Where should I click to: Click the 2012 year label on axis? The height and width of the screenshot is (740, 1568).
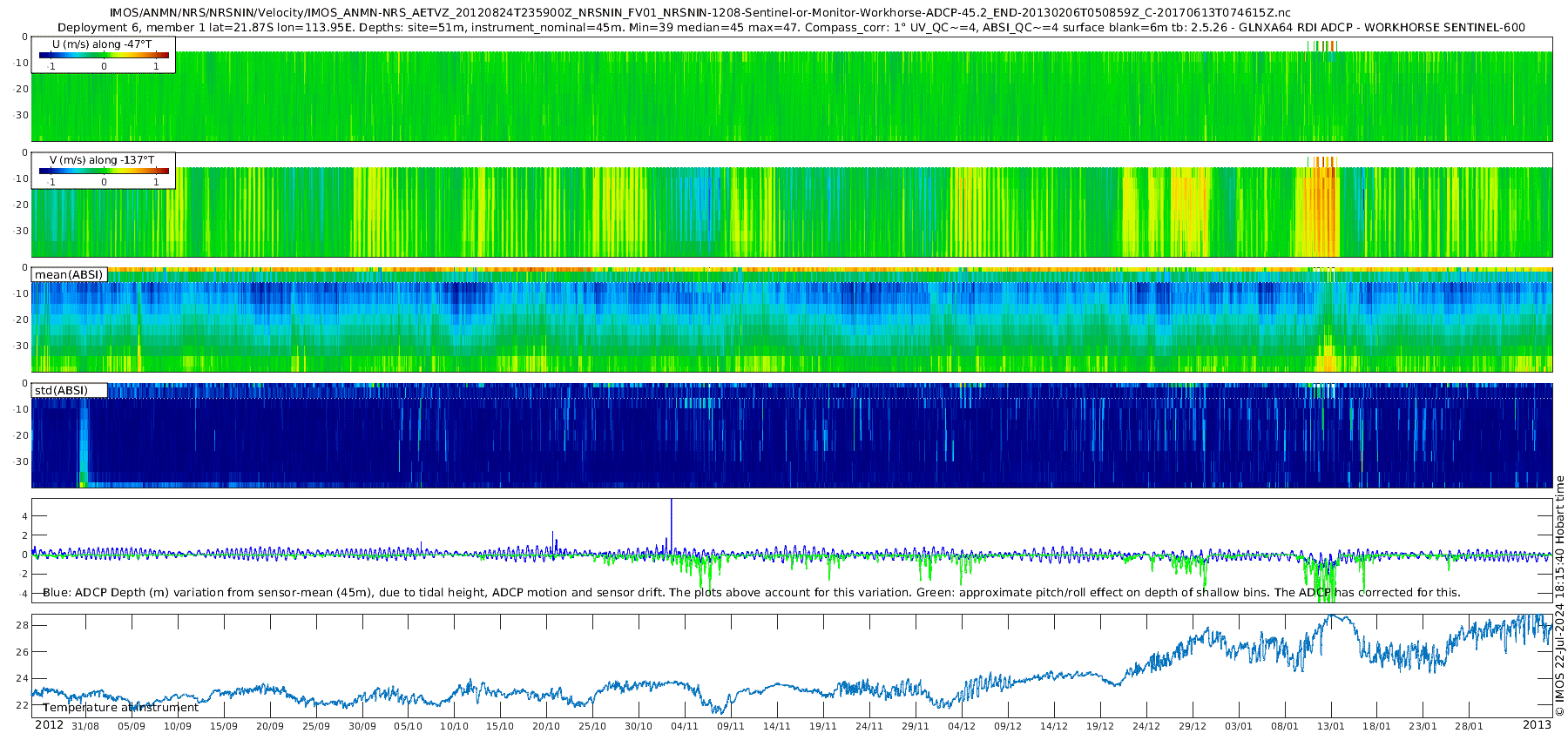[x=49, y=725]
